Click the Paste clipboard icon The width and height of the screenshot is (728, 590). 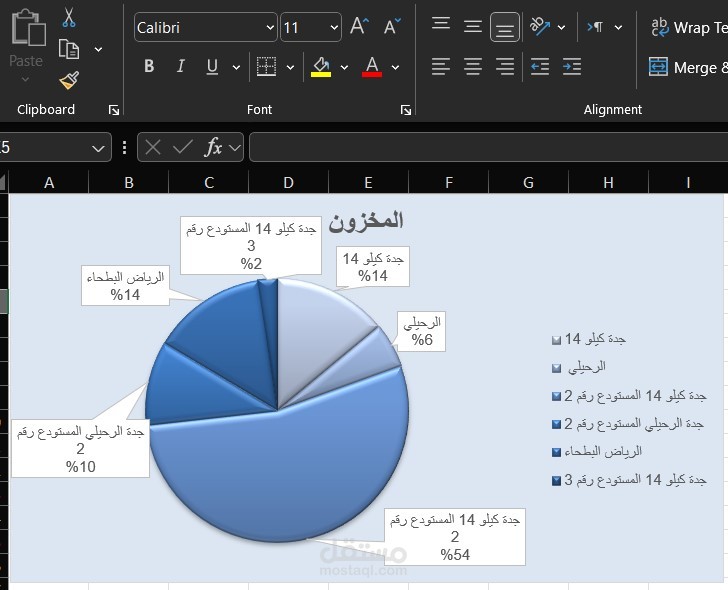pos(28,28)
